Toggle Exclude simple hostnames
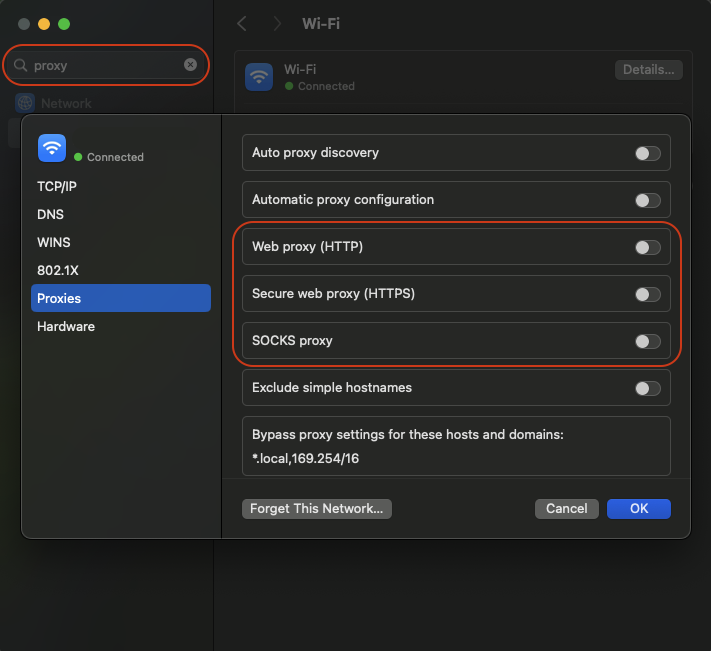 (647, 388)
